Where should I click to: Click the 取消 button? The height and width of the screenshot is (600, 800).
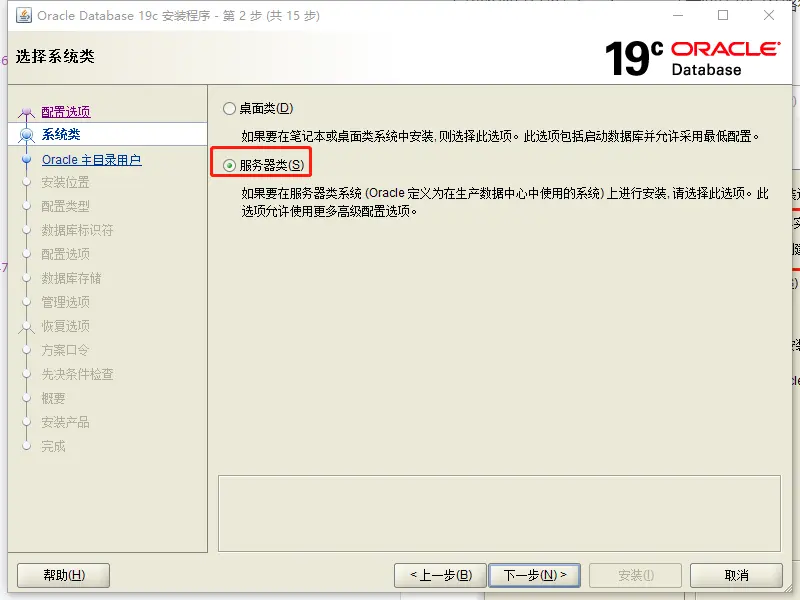pyautogui.click(x=736, y=576)
